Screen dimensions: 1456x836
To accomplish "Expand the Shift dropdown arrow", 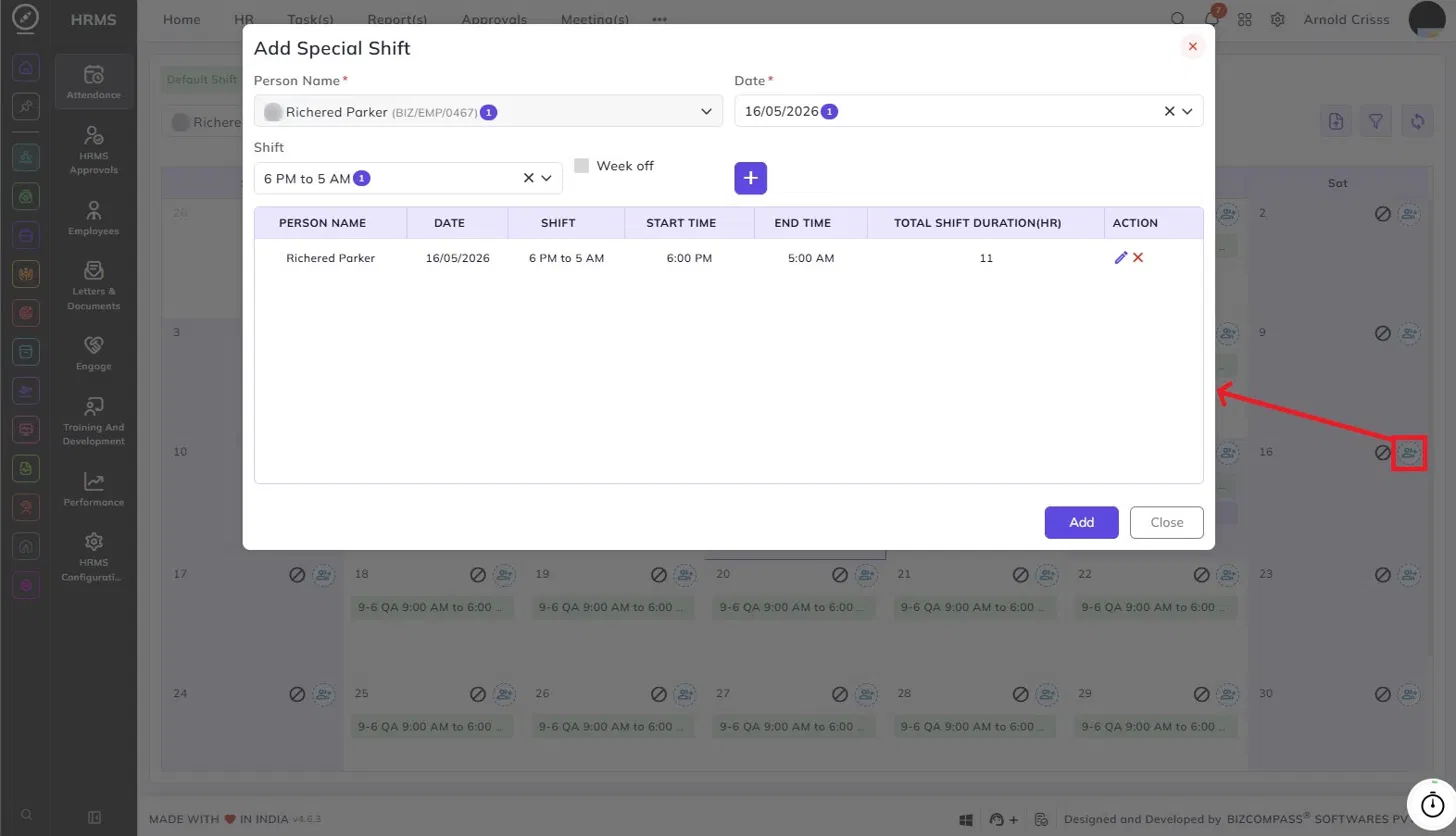I will 547,178.
